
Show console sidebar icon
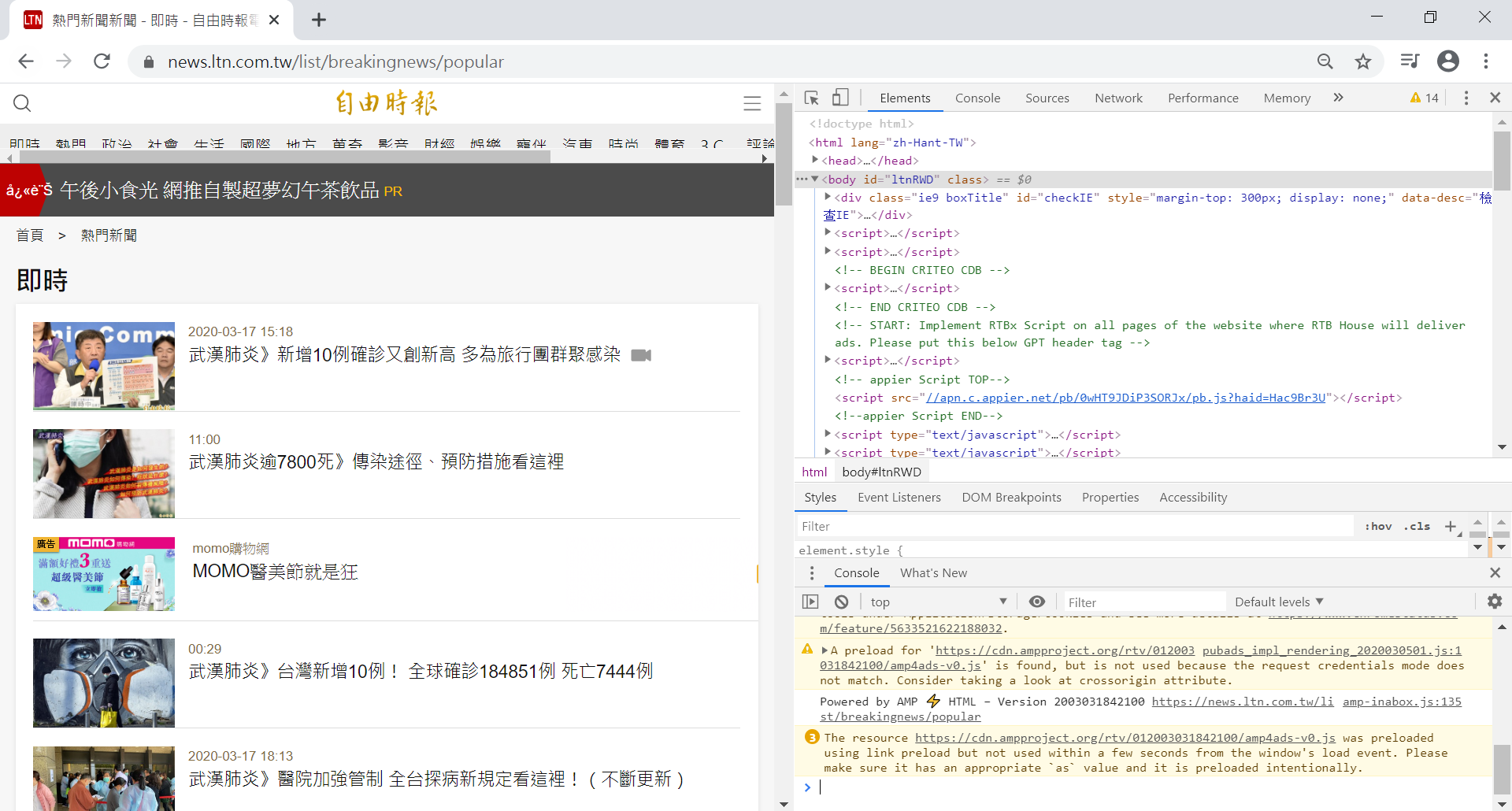(x=810, y=602)
